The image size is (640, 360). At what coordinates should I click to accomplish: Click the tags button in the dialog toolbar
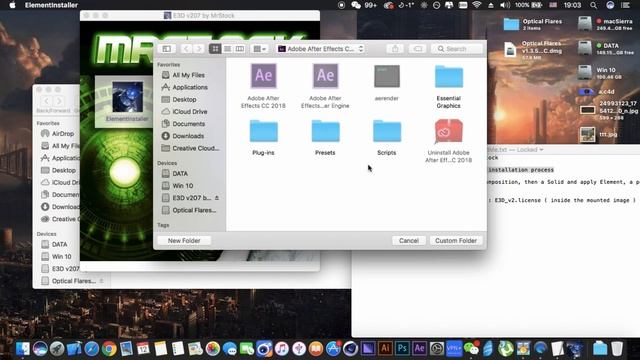(x=418, y=49)
